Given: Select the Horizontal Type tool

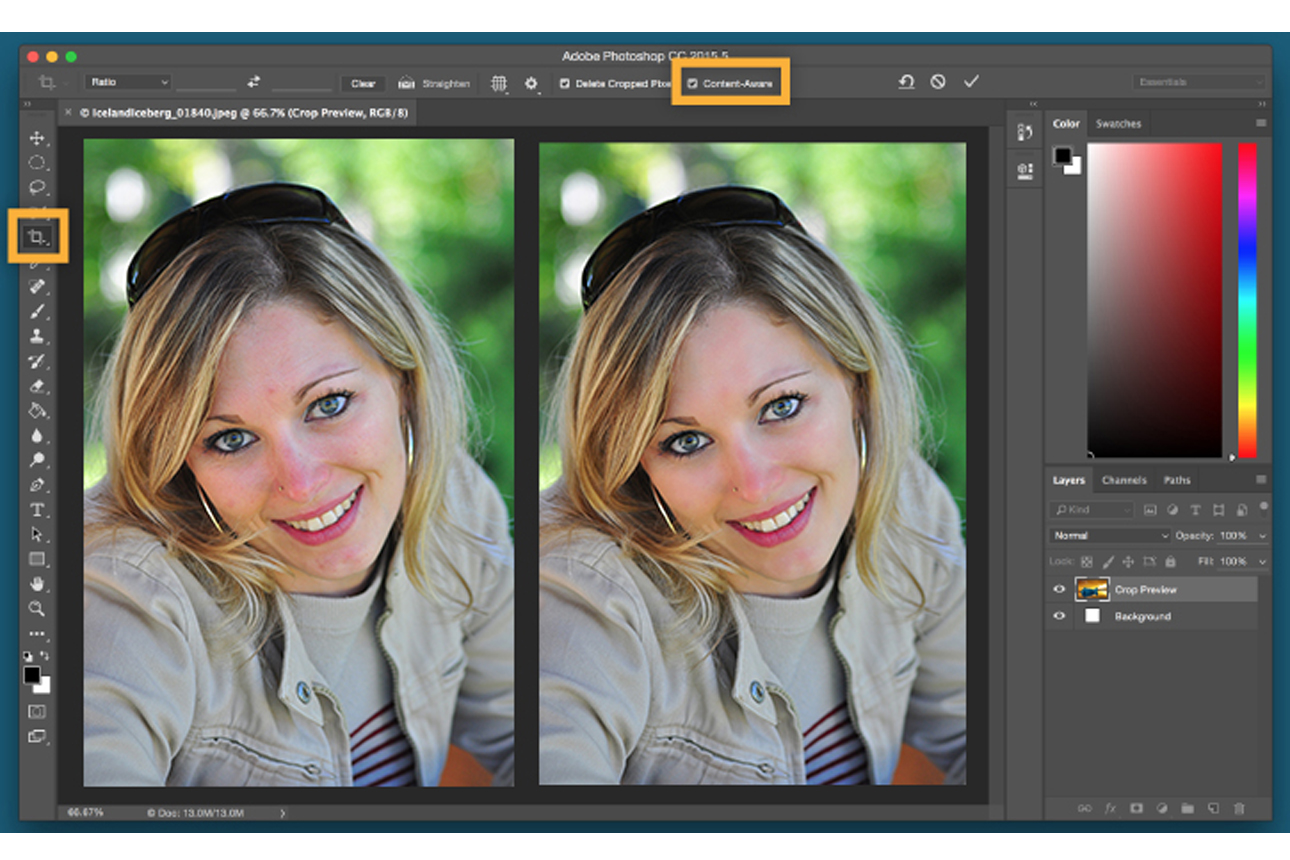Looking at the screenshot, I should [37, 510].
